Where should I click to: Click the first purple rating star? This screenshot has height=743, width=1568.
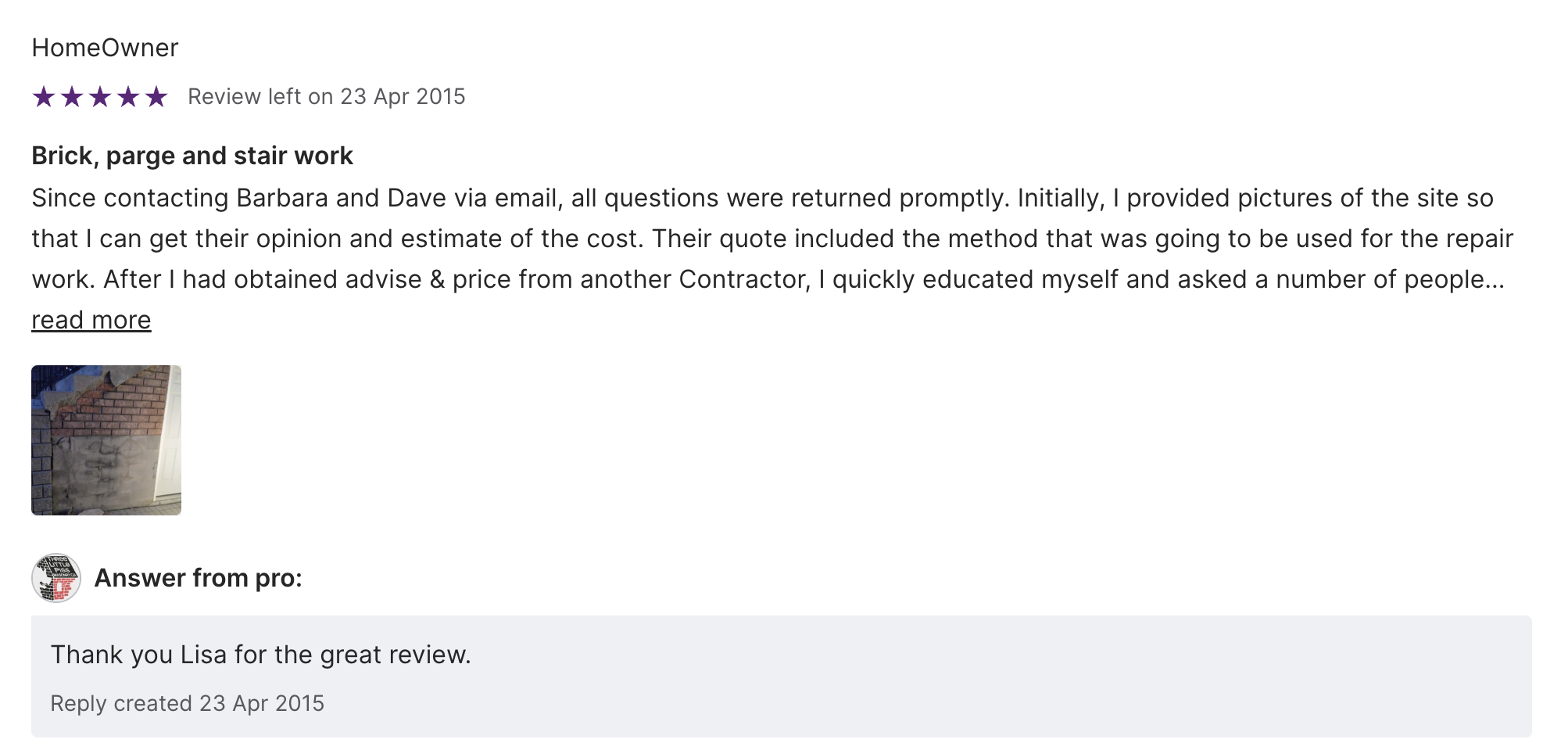point(44,97)
